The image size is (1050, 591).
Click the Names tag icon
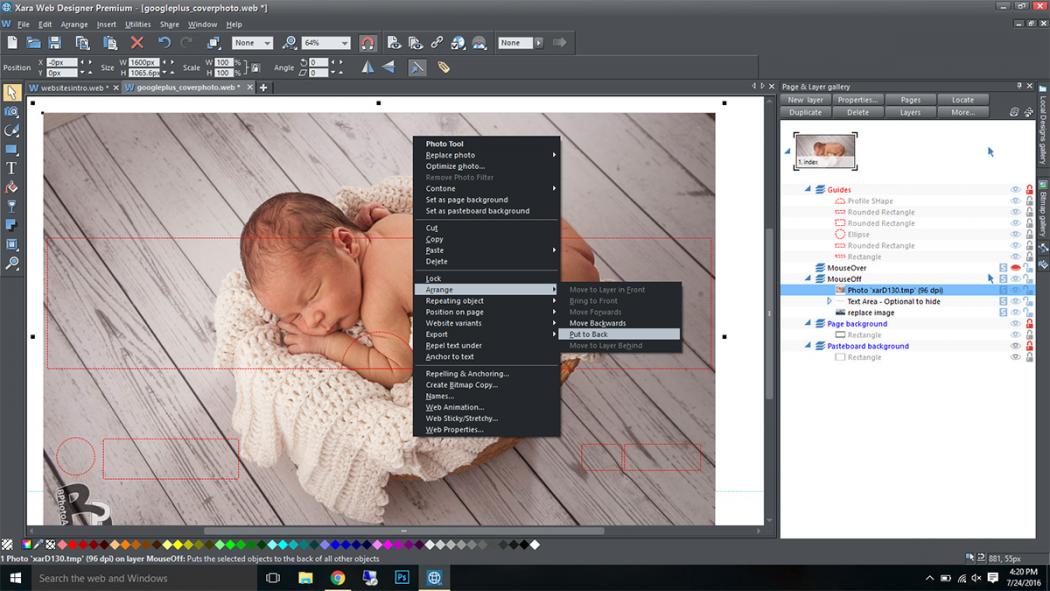tap(443, 67)
